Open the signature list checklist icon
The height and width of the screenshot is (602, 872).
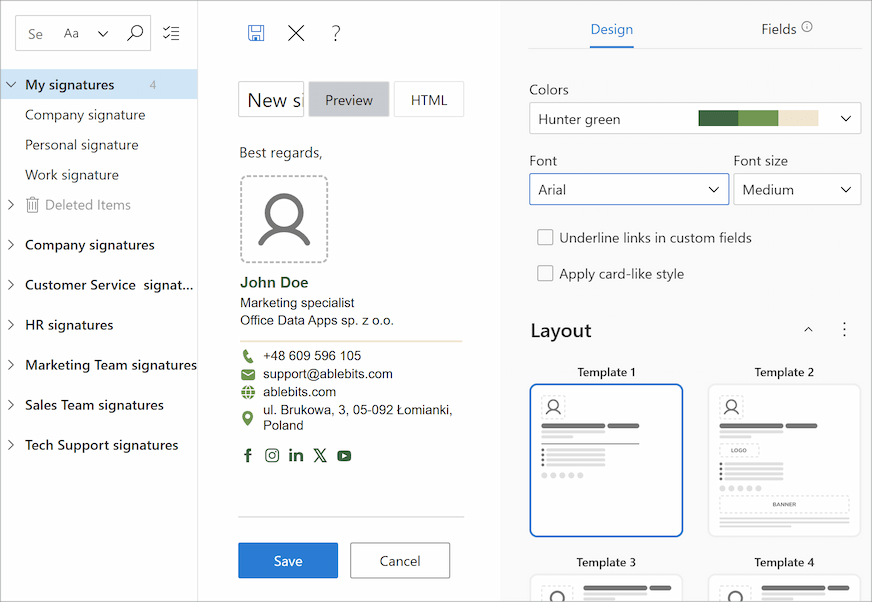pyautogui.click(x=171, y=32)
